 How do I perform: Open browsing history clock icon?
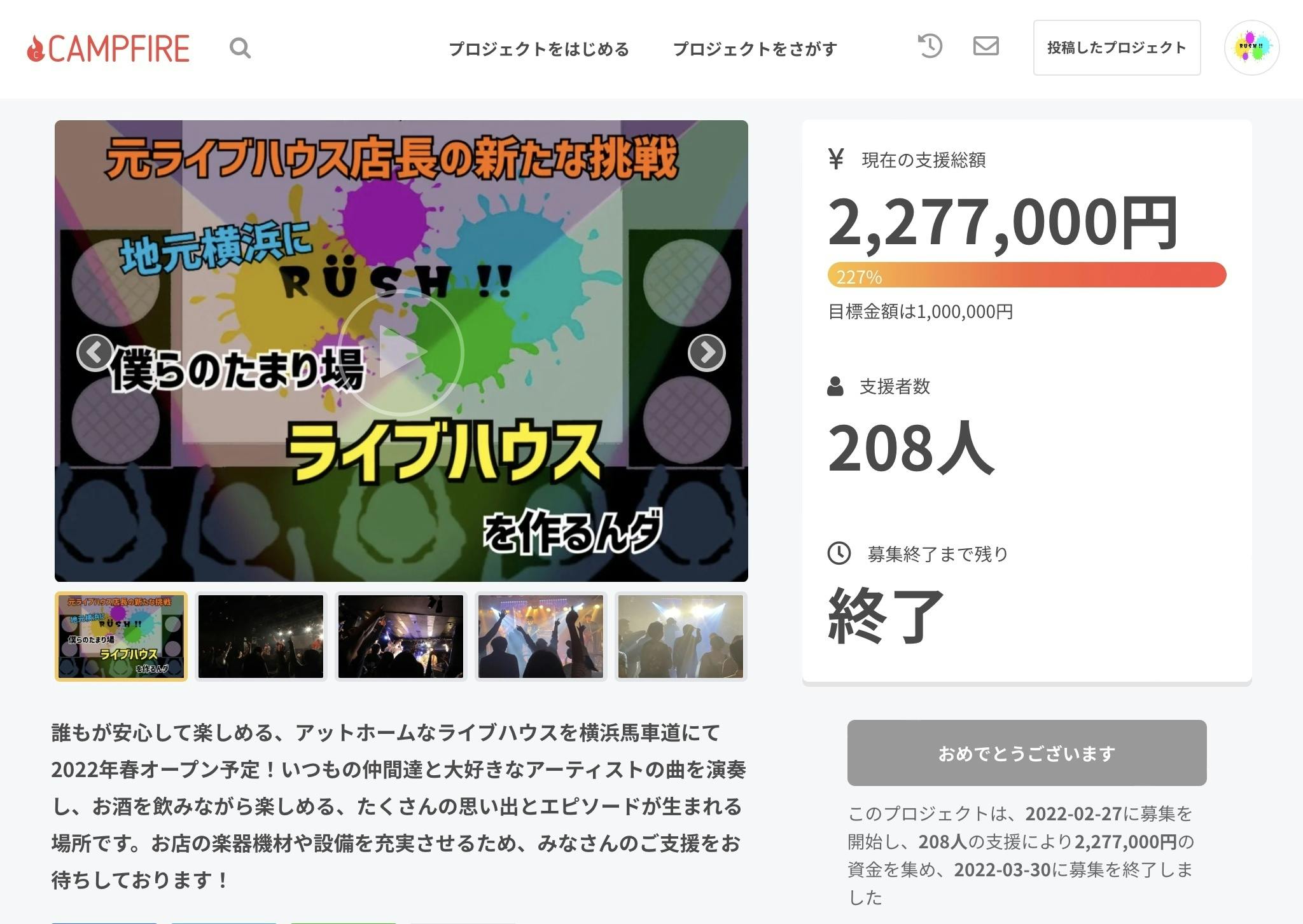click(x=930, y=46)
